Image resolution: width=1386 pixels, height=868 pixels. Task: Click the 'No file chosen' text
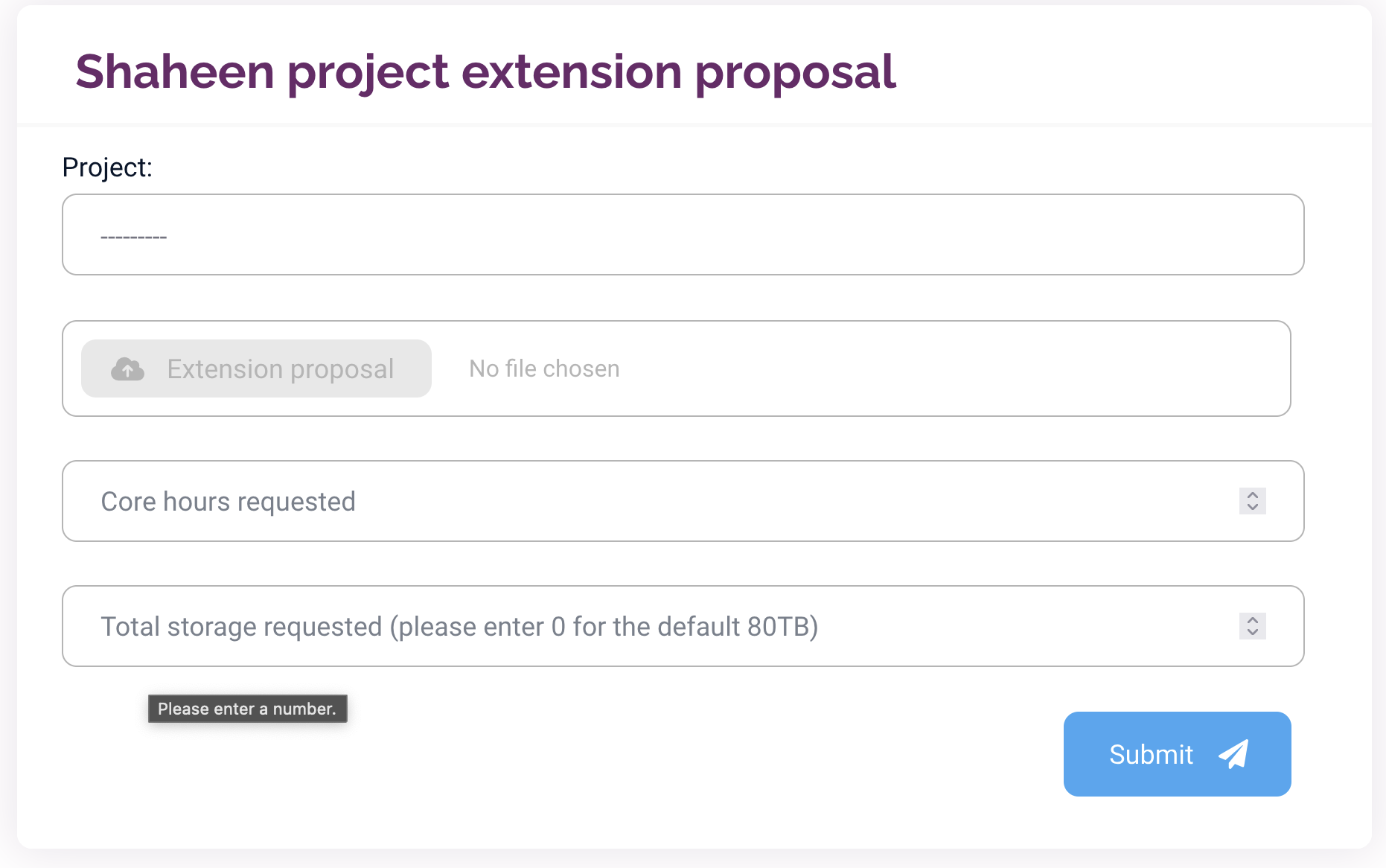(x=544, y=369)
